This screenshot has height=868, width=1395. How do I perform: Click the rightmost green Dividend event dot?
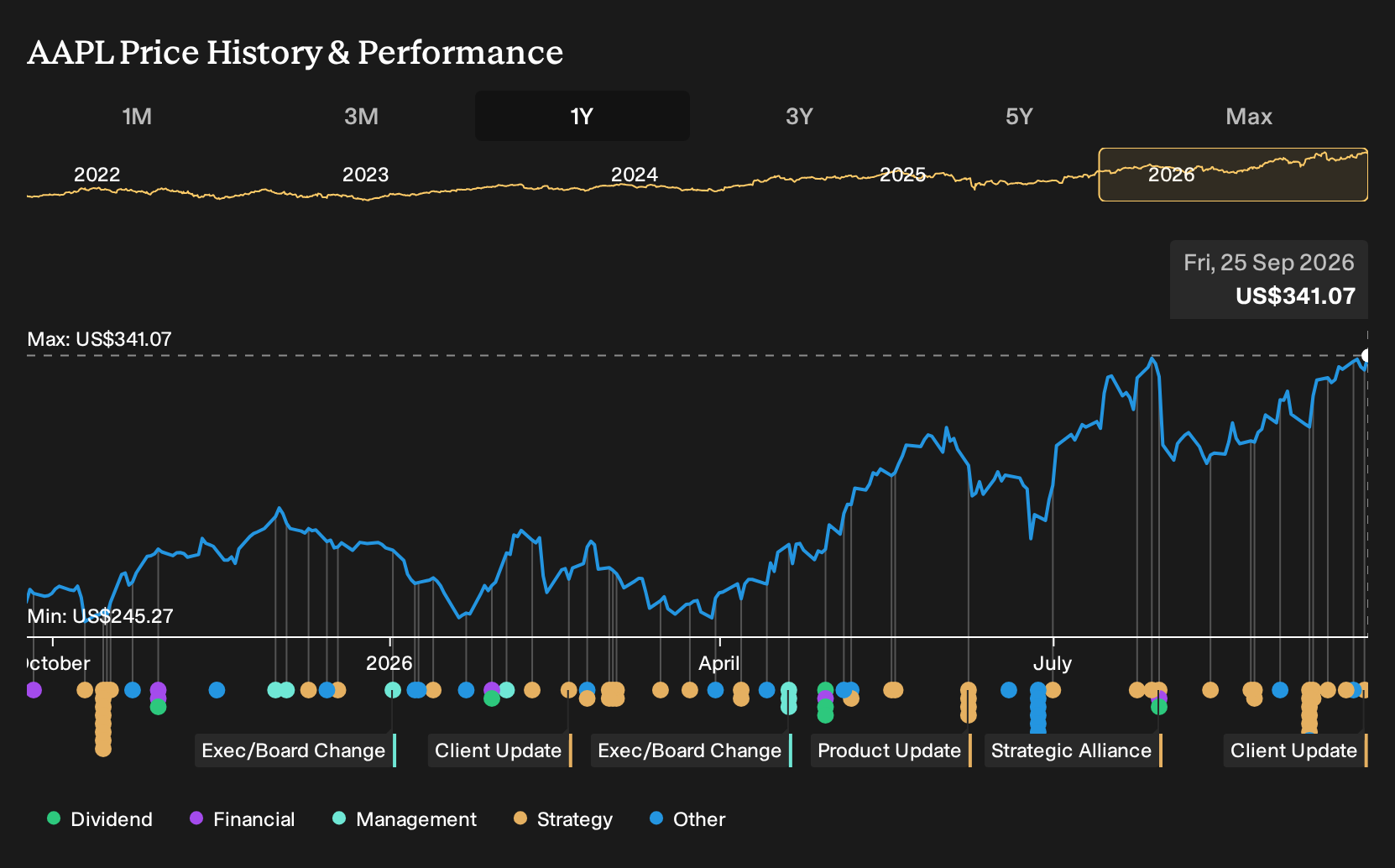(x=1159, y=707)
